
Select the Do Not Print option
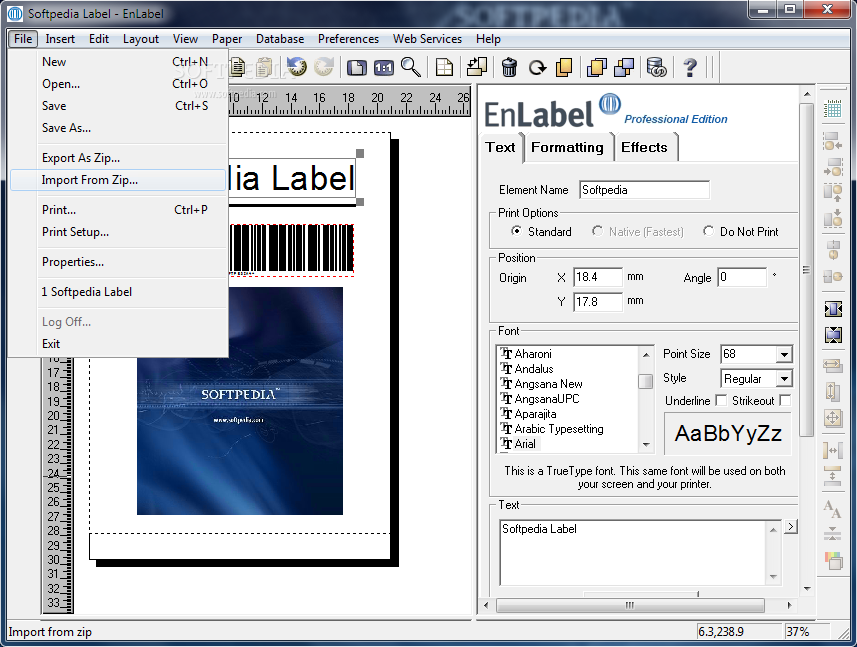click(x=708, y=231)
